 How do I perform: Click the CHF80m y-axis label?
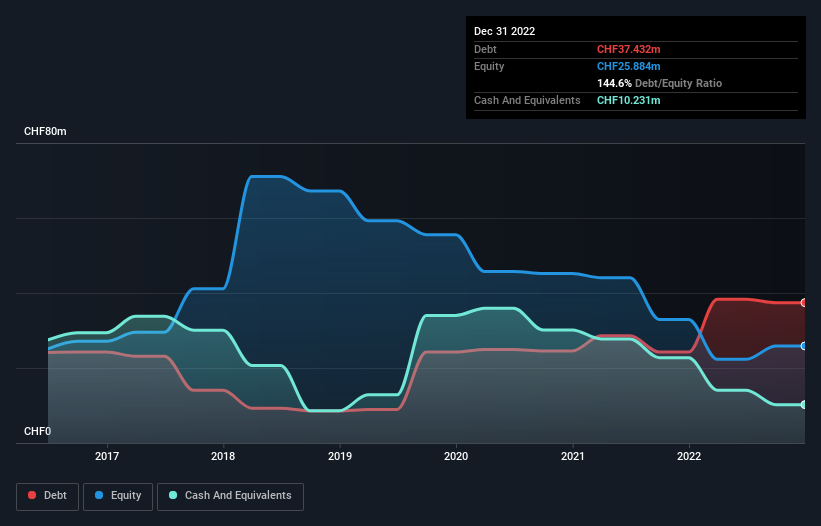[x=45, y=131]
